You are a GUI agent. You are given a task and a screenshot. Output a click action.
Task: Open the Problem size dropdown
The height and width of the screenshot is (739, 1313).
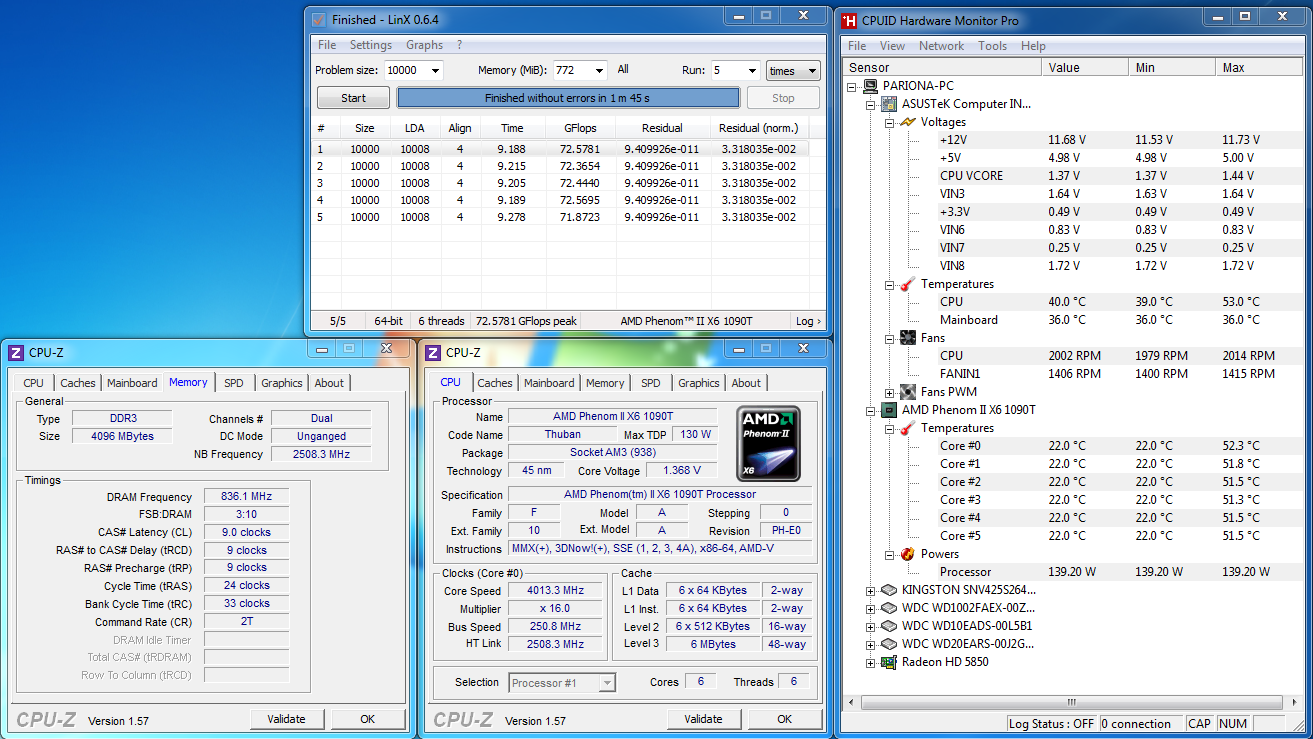[434, 71]
